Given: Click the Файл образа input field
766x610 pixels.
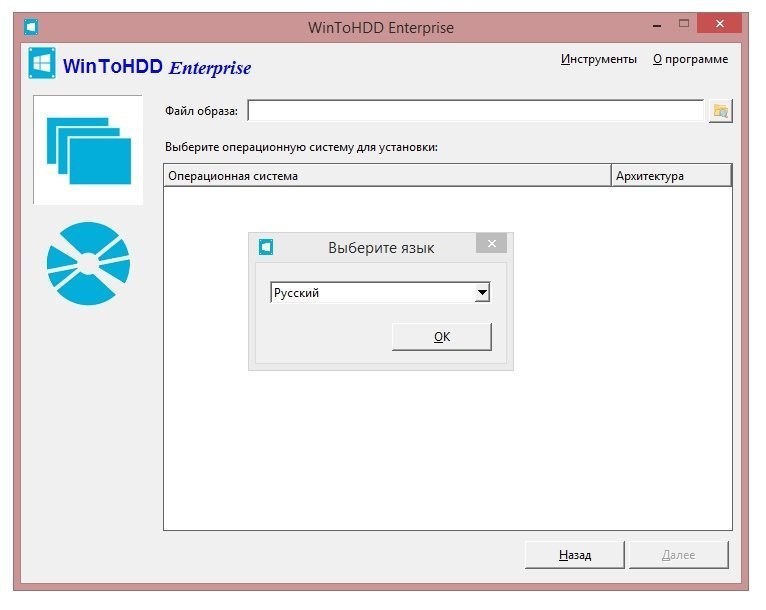Looking at the screenshot, I should pos(476,111).
